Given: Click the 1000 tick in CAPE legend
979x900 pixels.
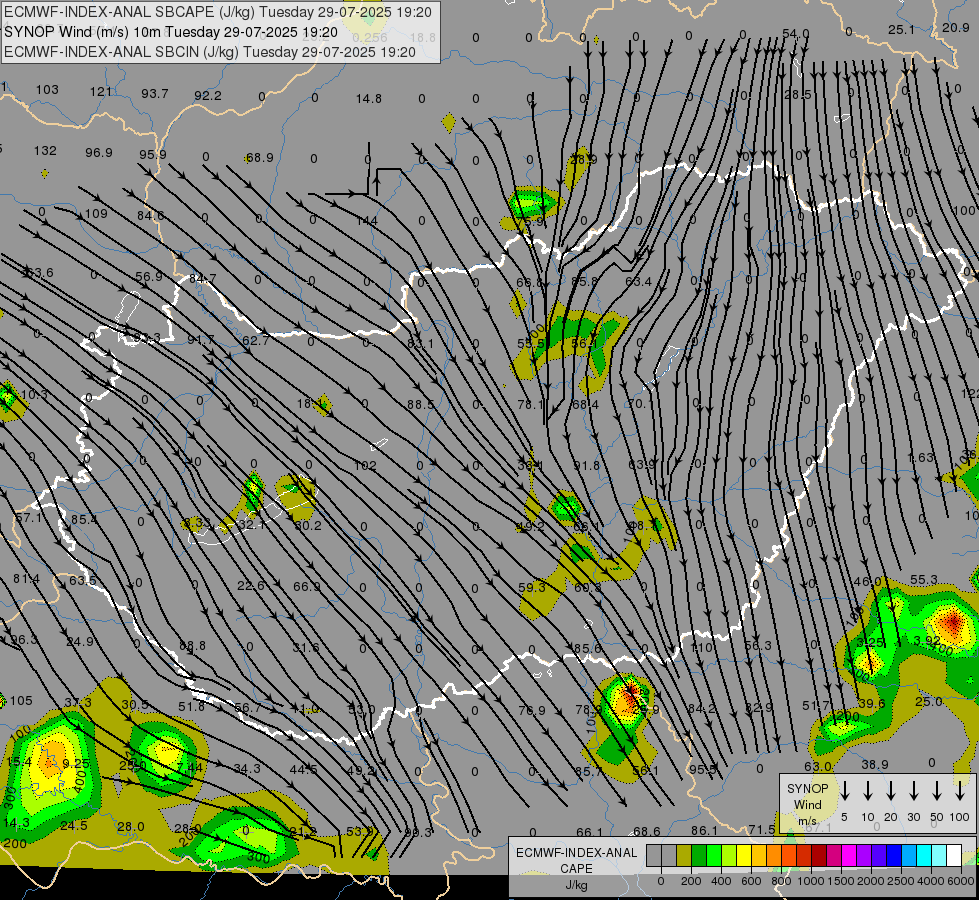Looking at the screenshot, I should click(810, 881).
